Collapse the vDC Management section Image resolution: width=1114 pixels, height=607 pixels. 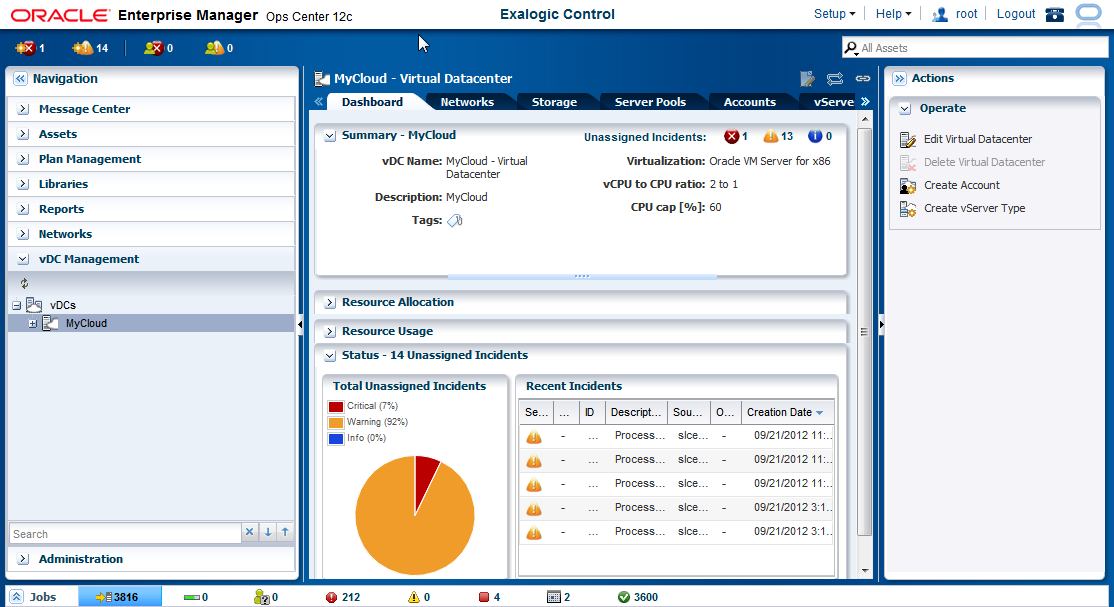(x=23, y=259)
